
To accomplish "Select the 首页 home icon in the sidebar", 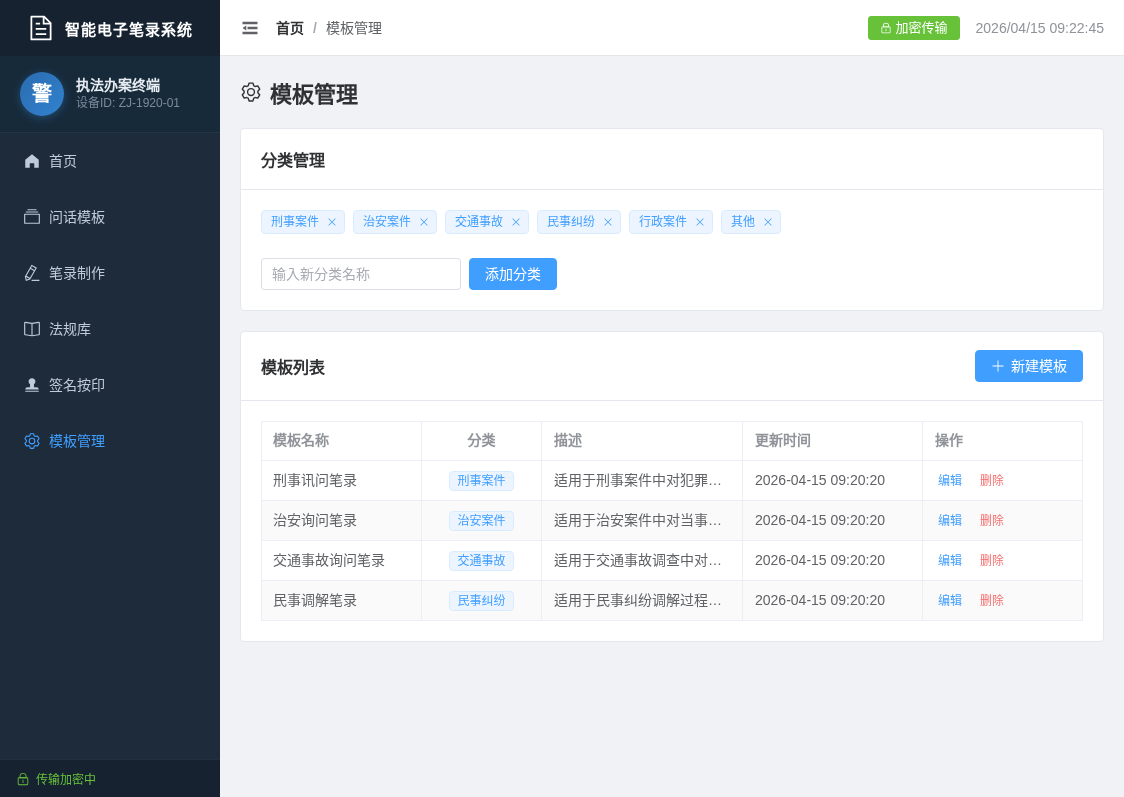I will point(32,161).
